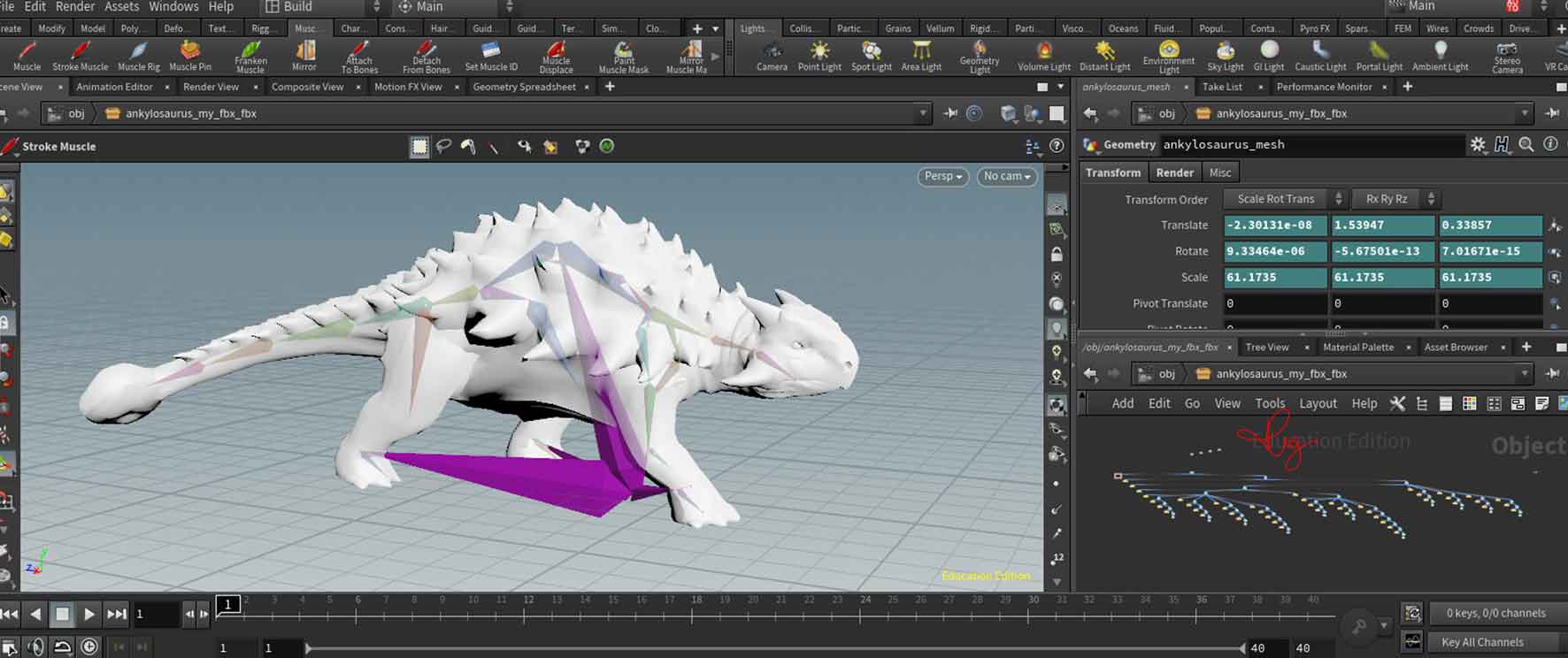Add an Environment Light
The height and width of the screenshot is (658, 1568).
coord(1169,57)
